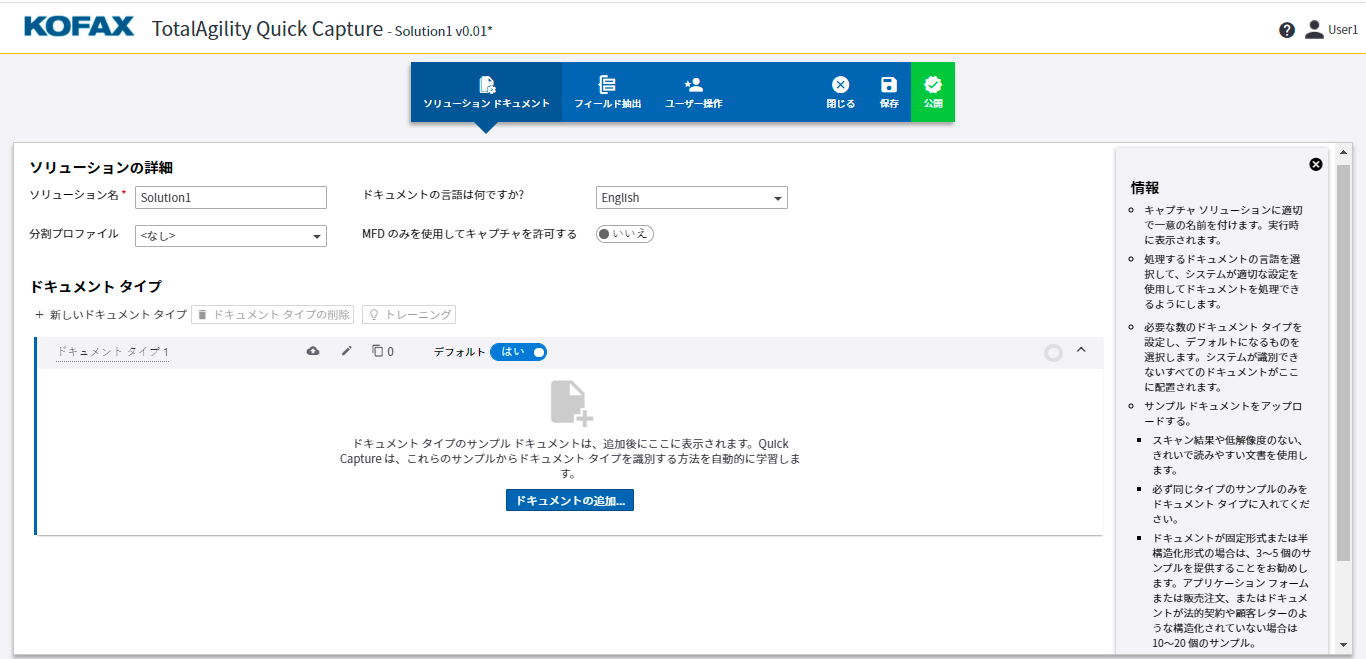This screenshot has width=1366, height=659.
Task: Click ドキュメント タイプの削除 option
Action: [272, 313]
